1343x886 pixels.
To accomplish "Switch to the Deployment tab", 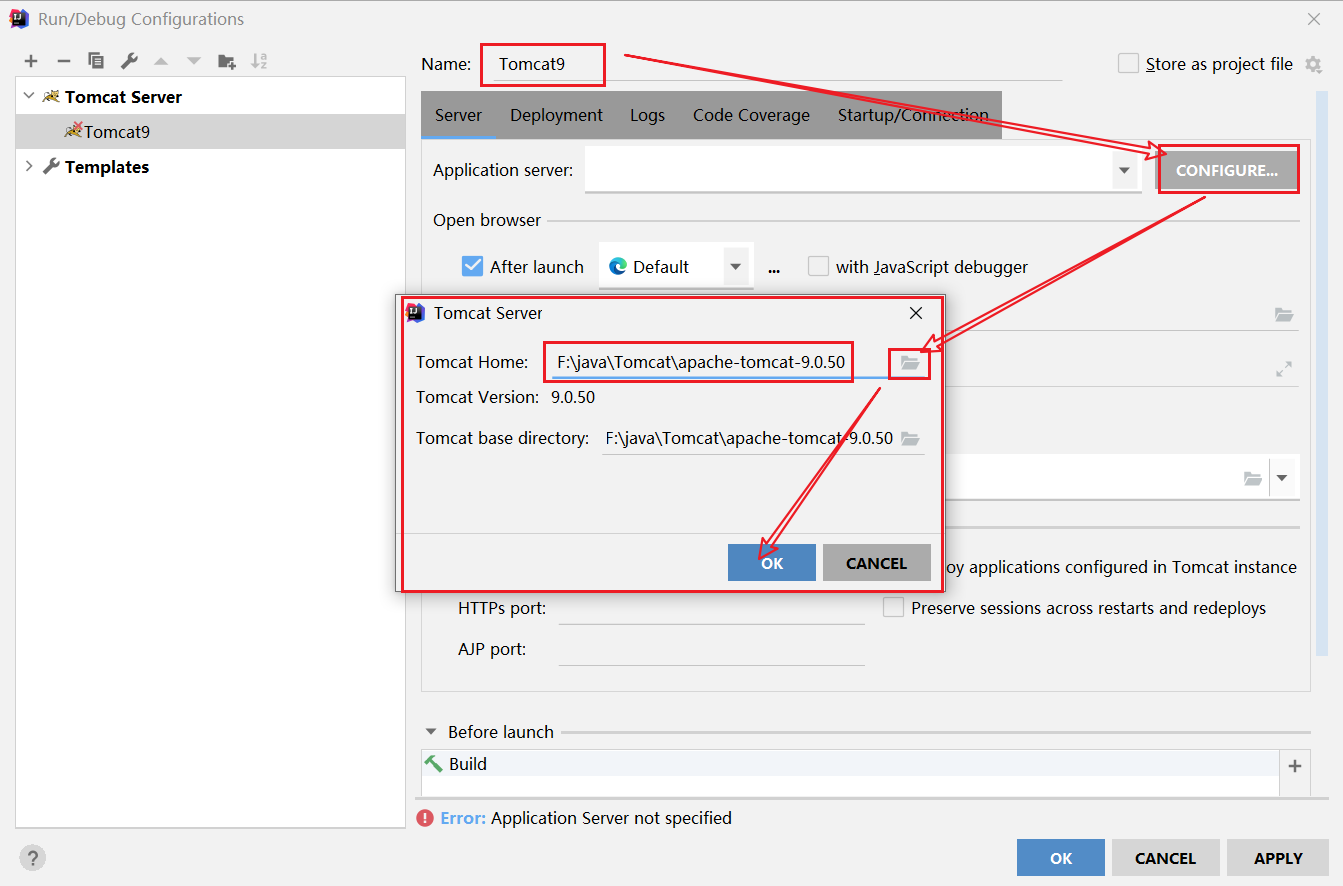I will [x=556, y=115].
